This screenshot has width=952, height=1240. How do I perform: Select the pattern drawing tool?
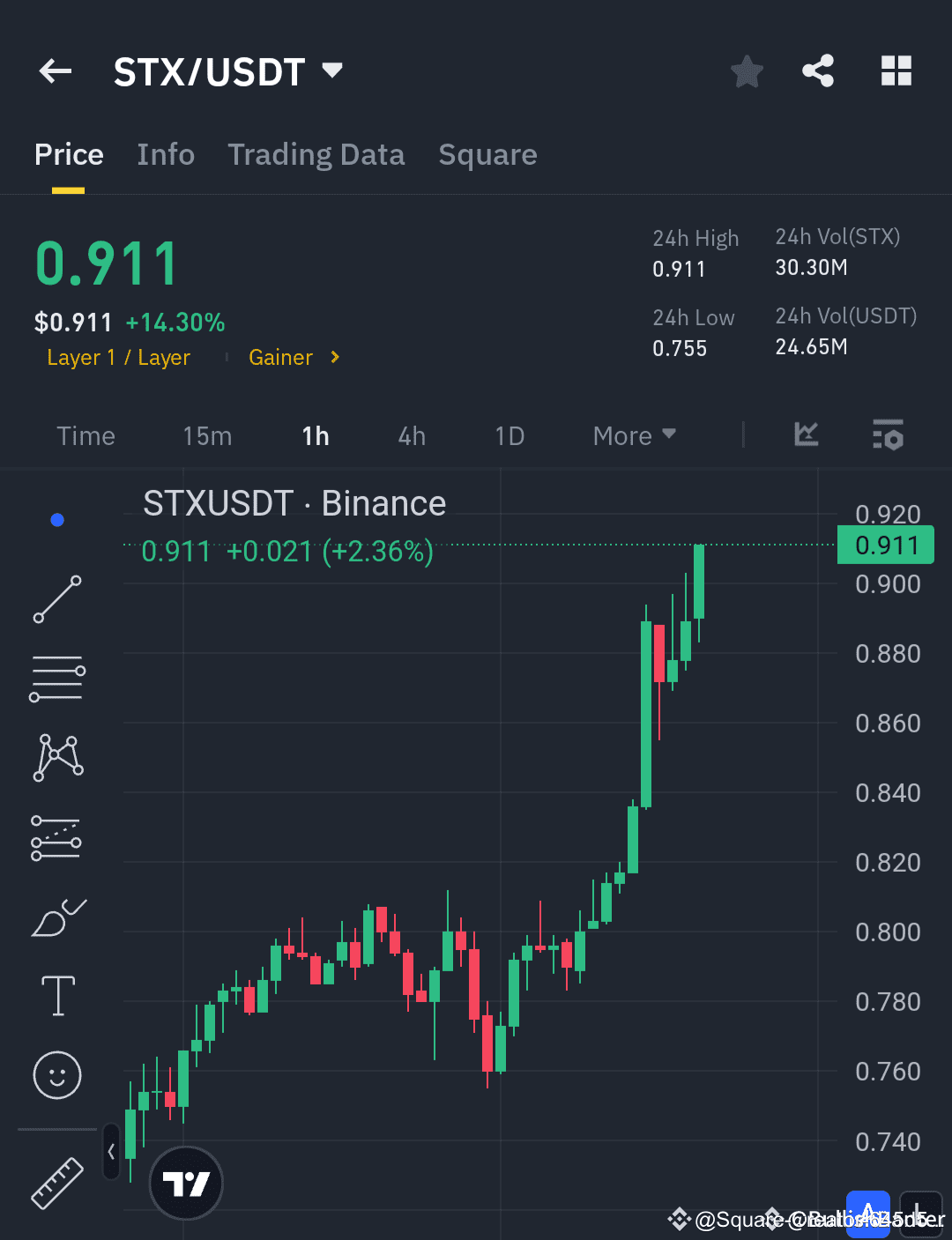click(56, 756)
